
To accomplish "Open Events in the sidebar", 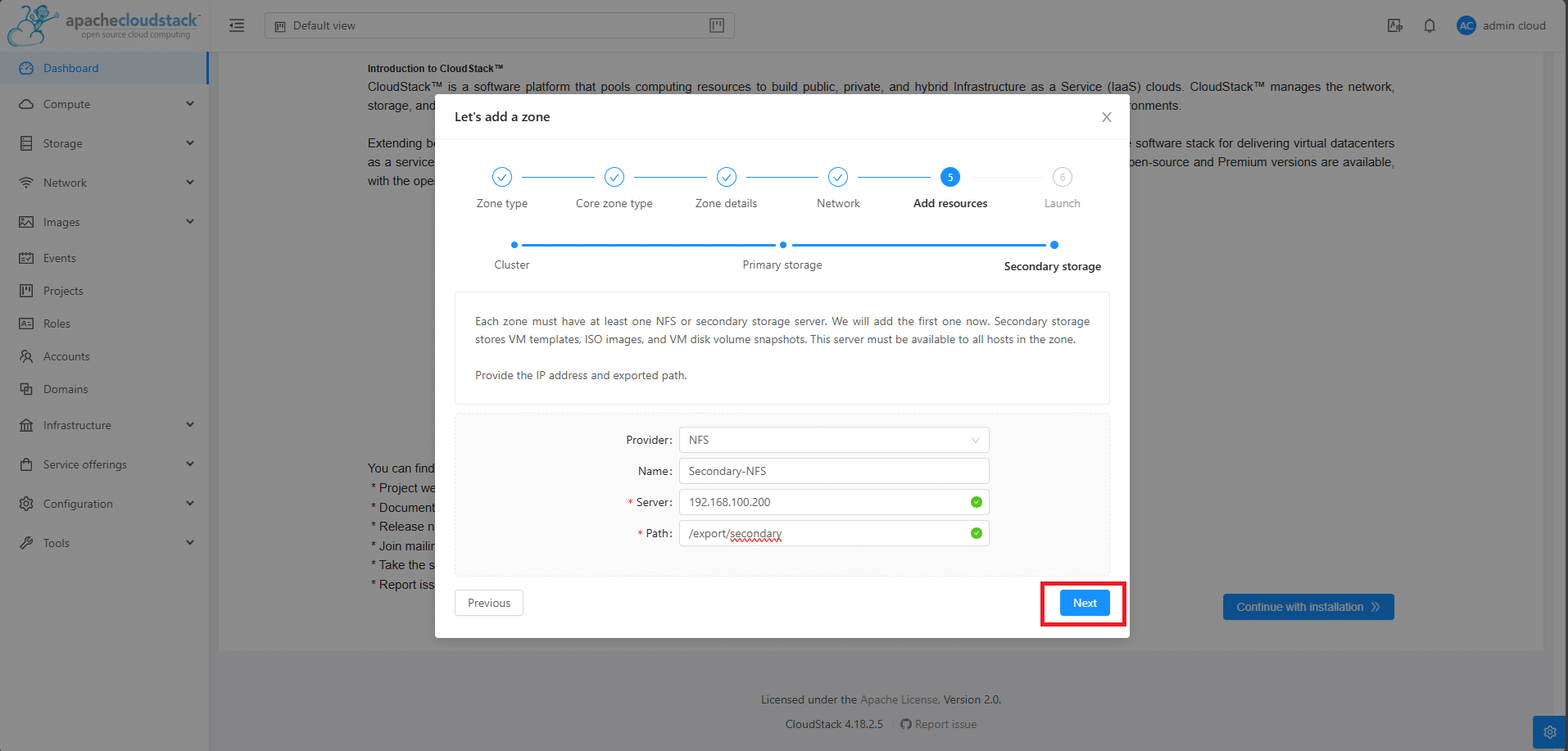I will click(104, 258).
